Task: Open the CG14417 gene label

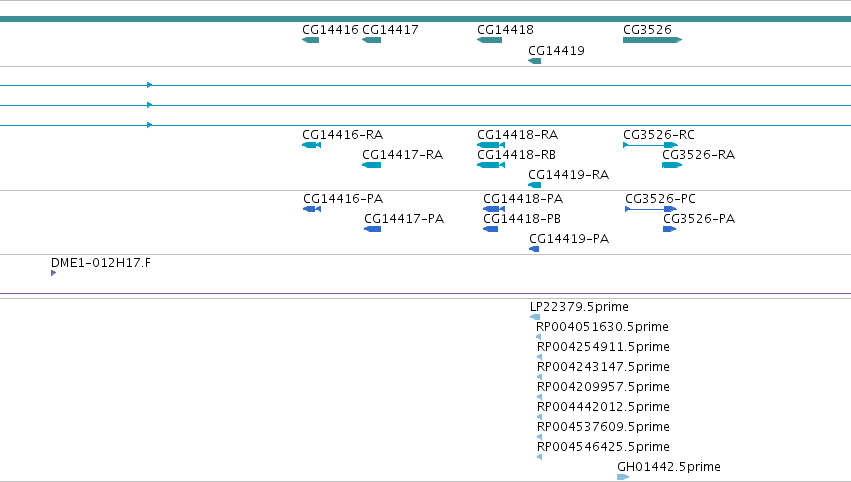Action: (x=390, y=30)
